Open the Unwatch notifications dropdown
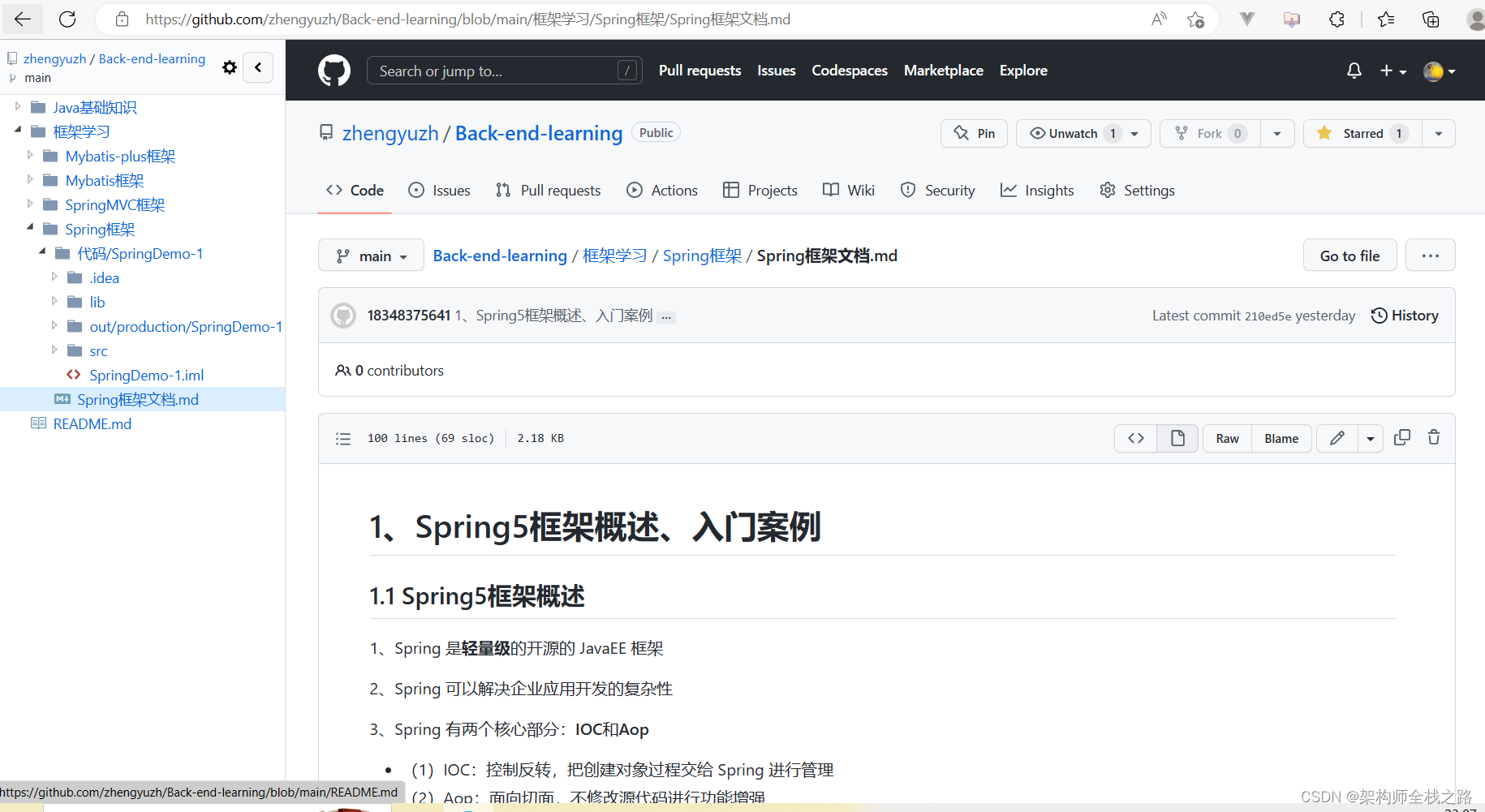The height and width of the screenshot is (812, 1485). [x=1083, y=133]
